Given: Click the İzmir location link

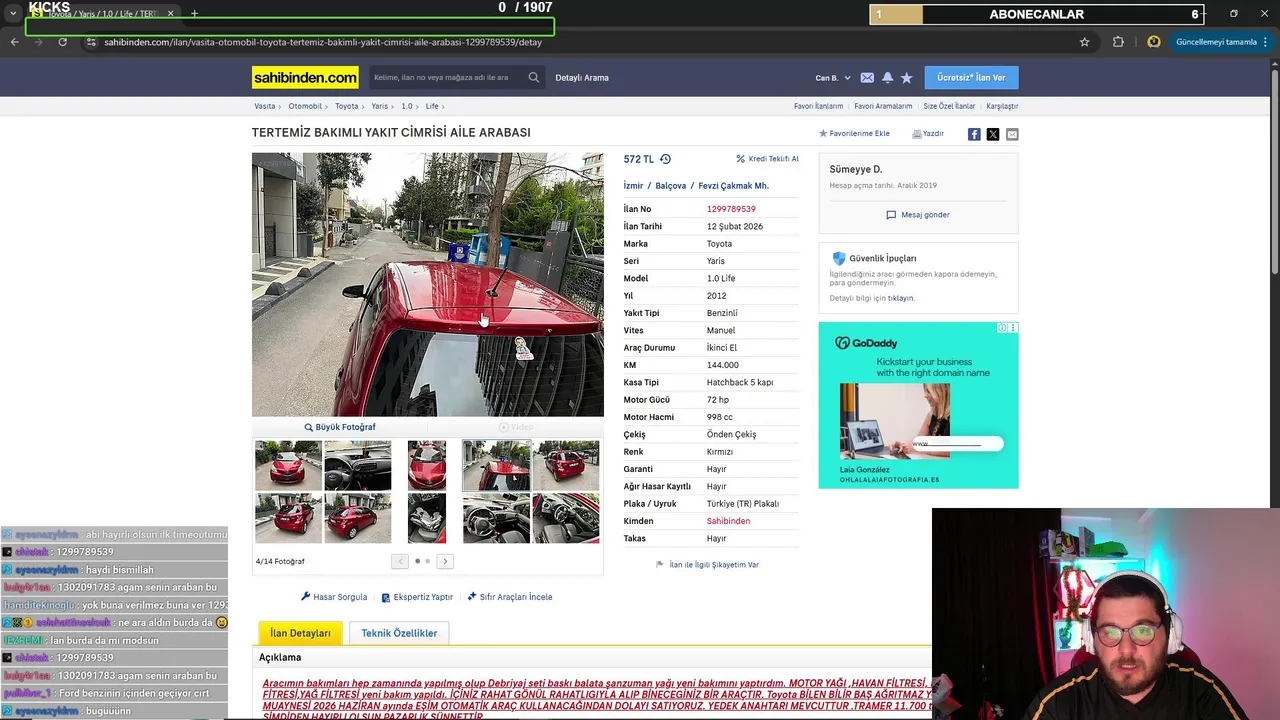Looking at the screenshot, I should [633, 186].
